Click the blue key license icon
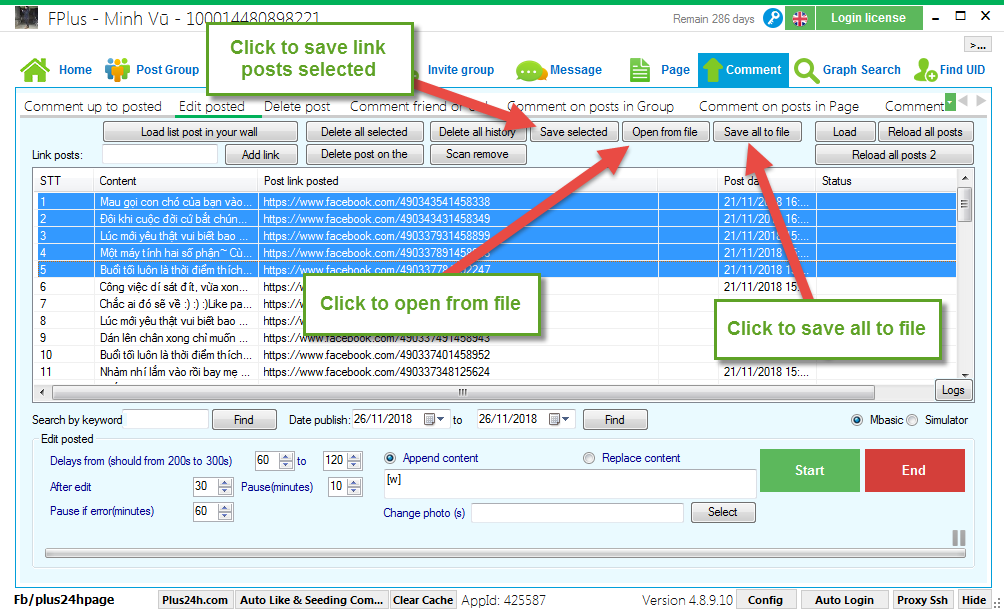Screen dimensions: 1004x612 click(773, 18)
